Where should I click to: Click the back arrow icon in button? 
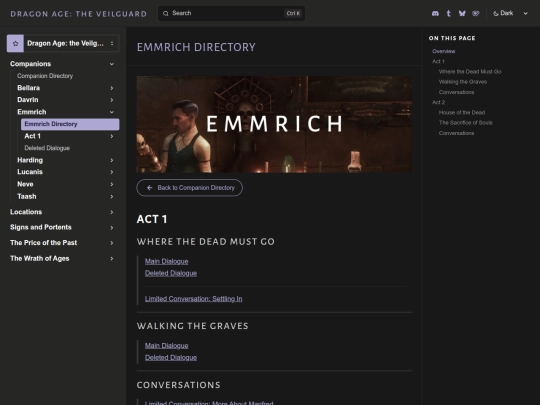[149, 188]
